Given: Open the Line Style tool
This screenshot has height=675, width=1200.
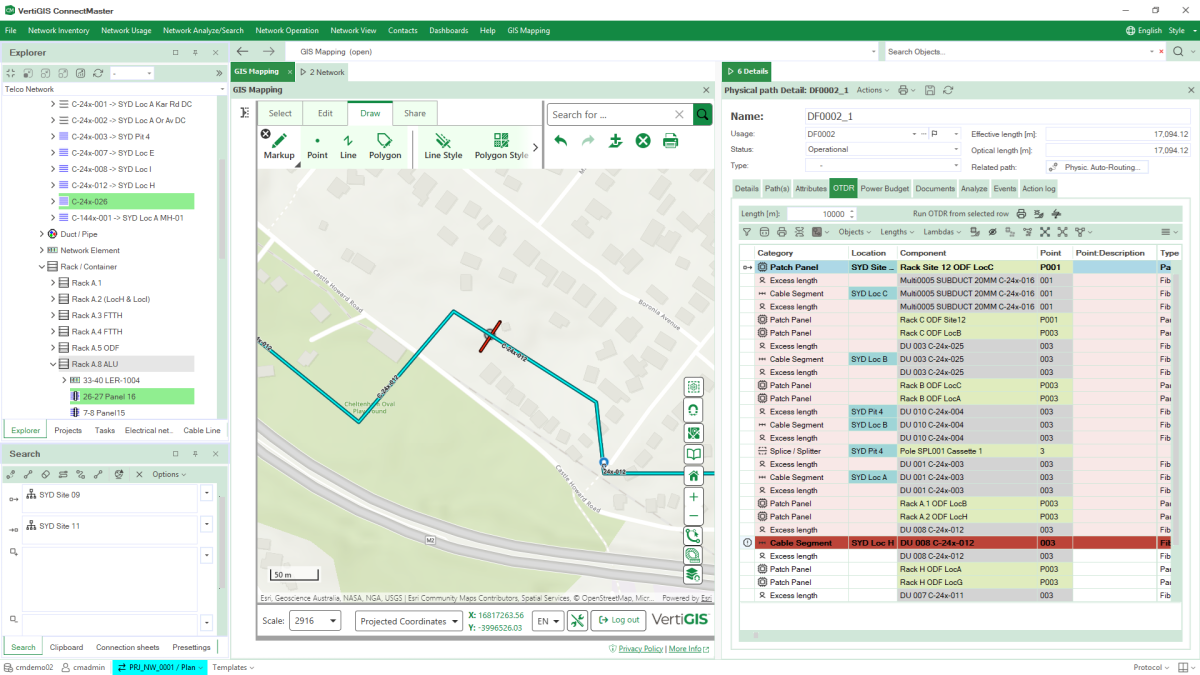Looking at the screenshot, I should (443, 146).
